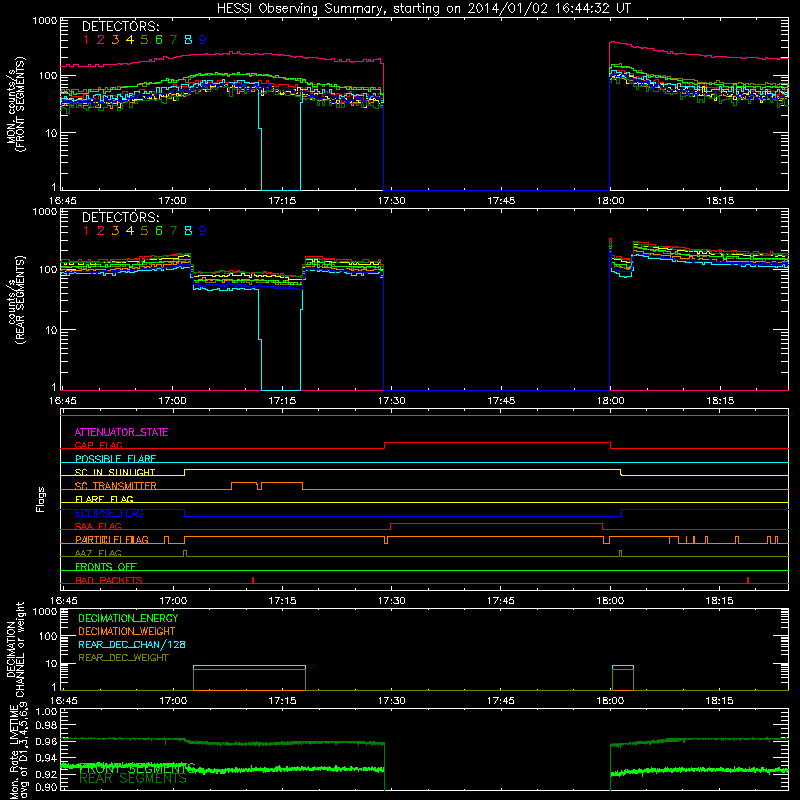
Task: Click 16:45 tick label under decimation plot
Action: 63,701
